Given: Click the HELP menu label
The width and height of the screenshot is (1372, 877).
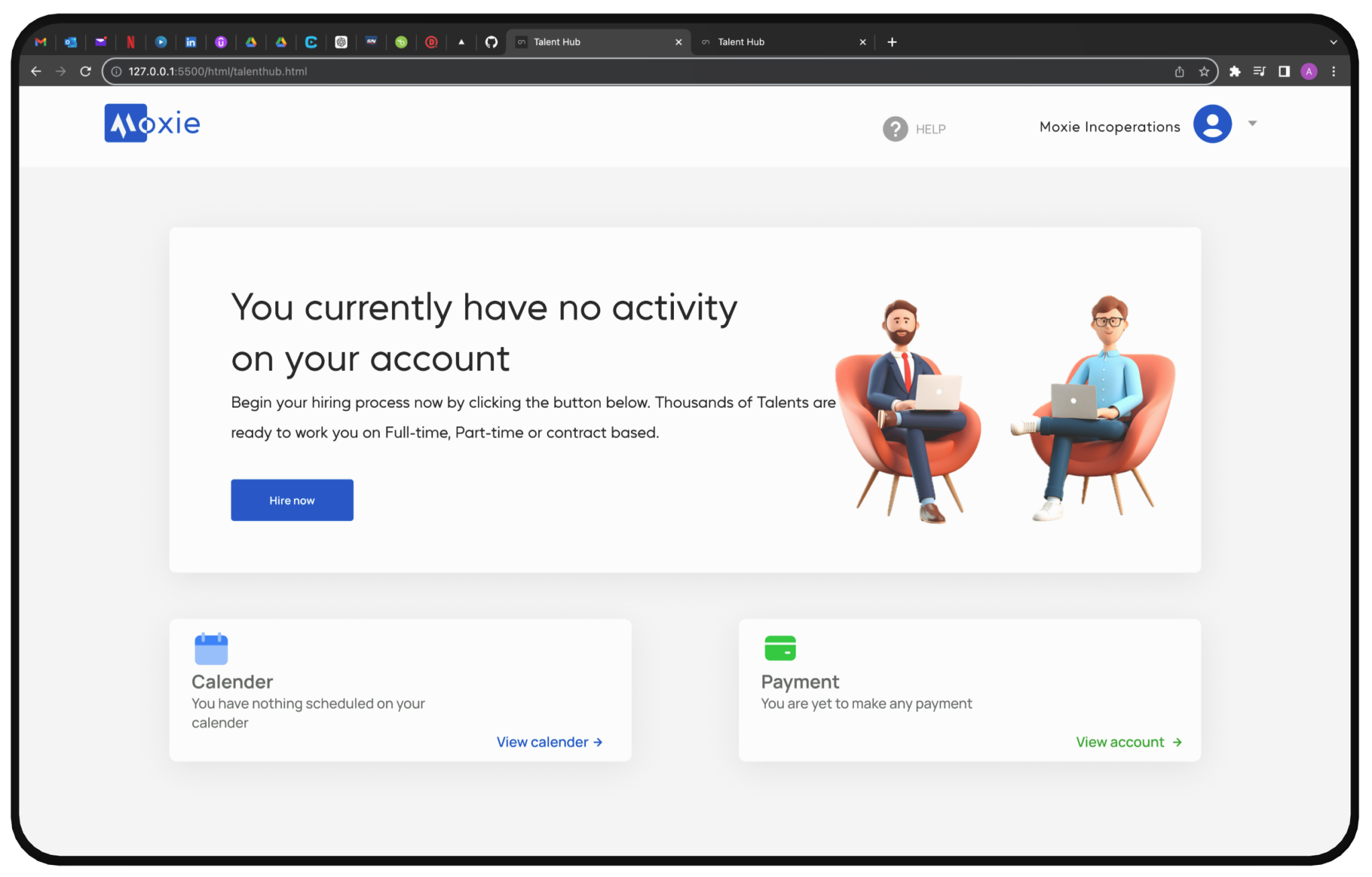Looking at the screenshot, I should pyautogui.click(x=930, y=128).
